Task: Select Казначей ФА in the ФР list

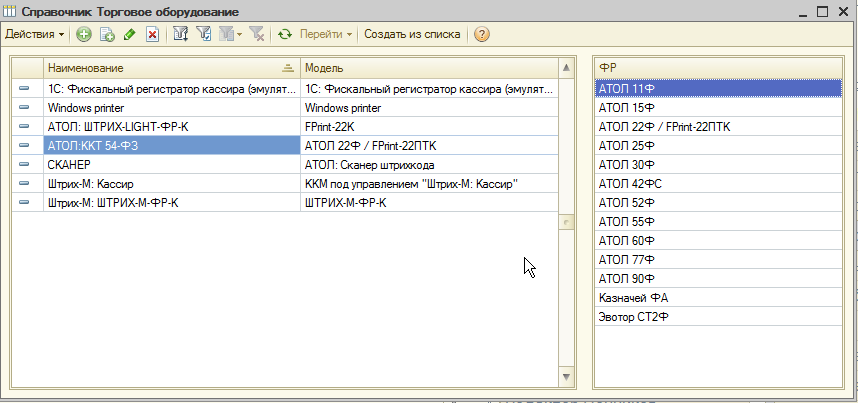Action: coord(718,298)
